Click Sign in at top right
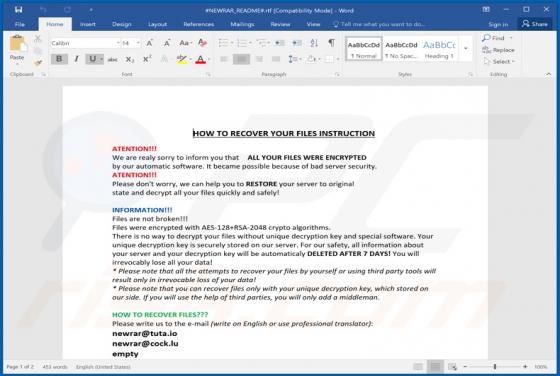 coord(498,24)
